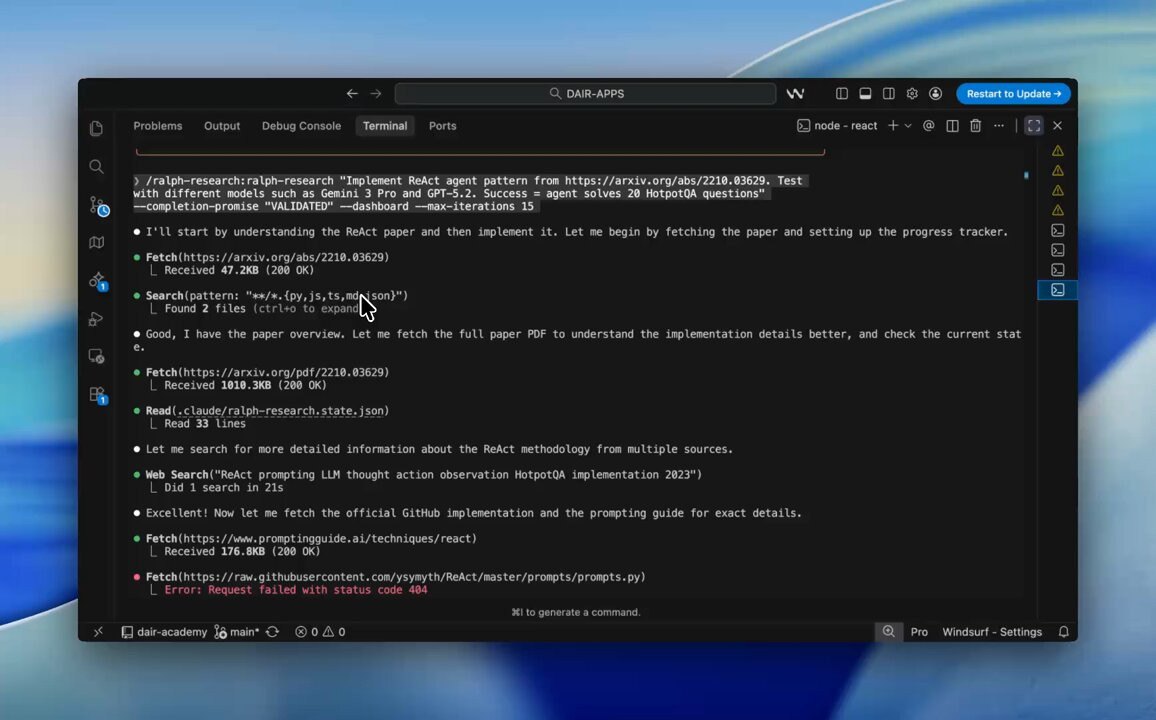1156x720 pixels.
Task: Click the 'Received 47.2KB (200 OK)' line
Action: click(x=239, y=270)
